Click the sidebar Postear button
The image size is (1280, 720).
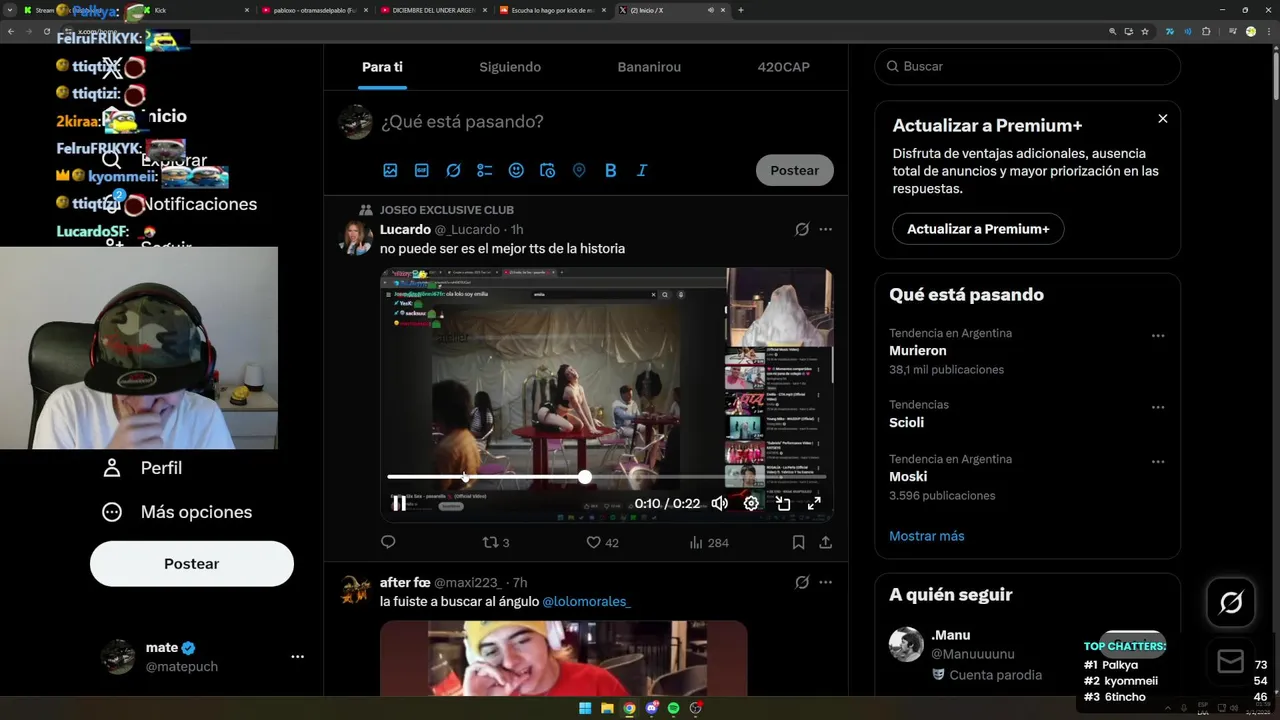[x=192, y=564]
